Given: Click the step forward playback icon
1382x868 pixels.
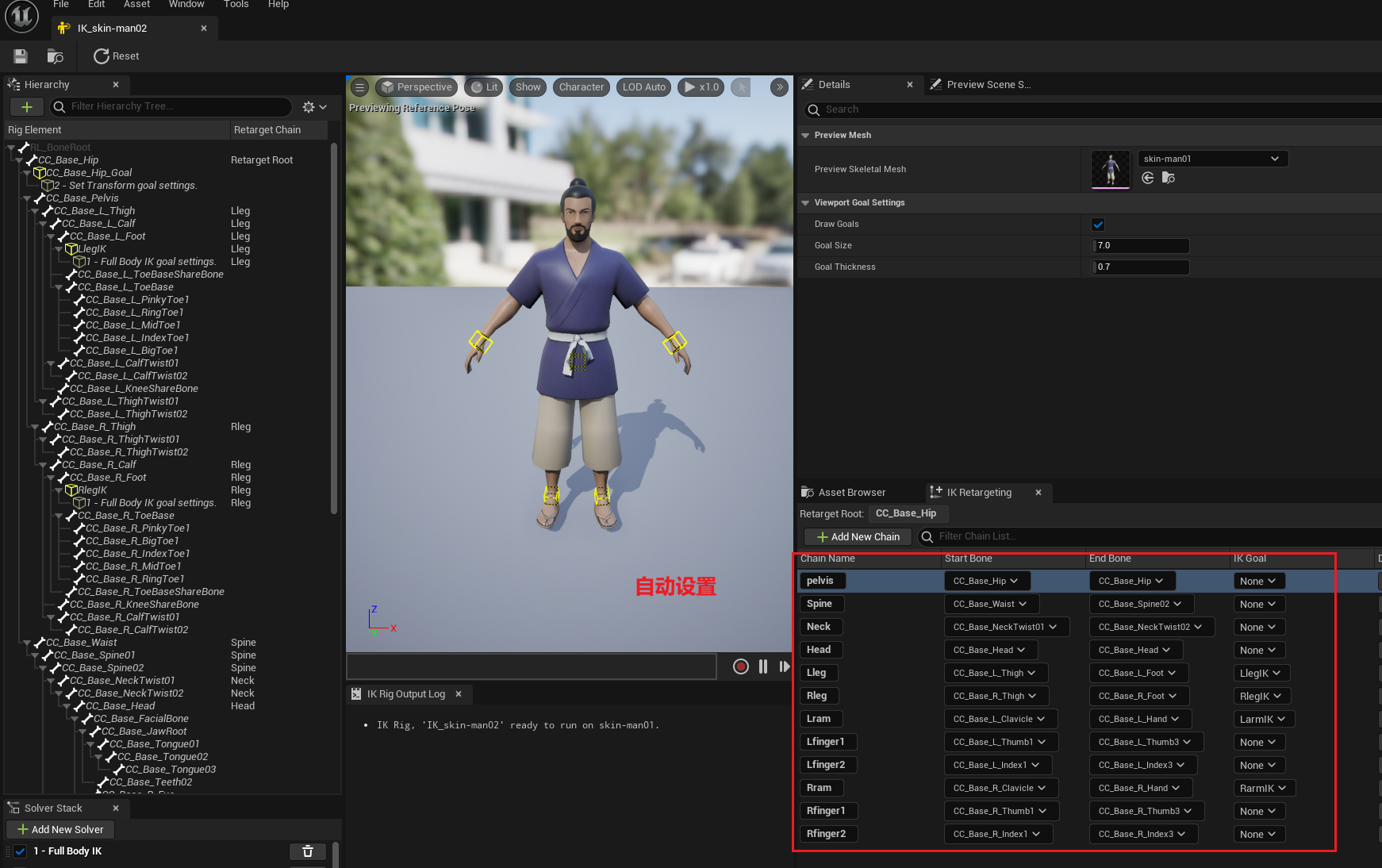Looking at the screenshot, I should point(784,666).
